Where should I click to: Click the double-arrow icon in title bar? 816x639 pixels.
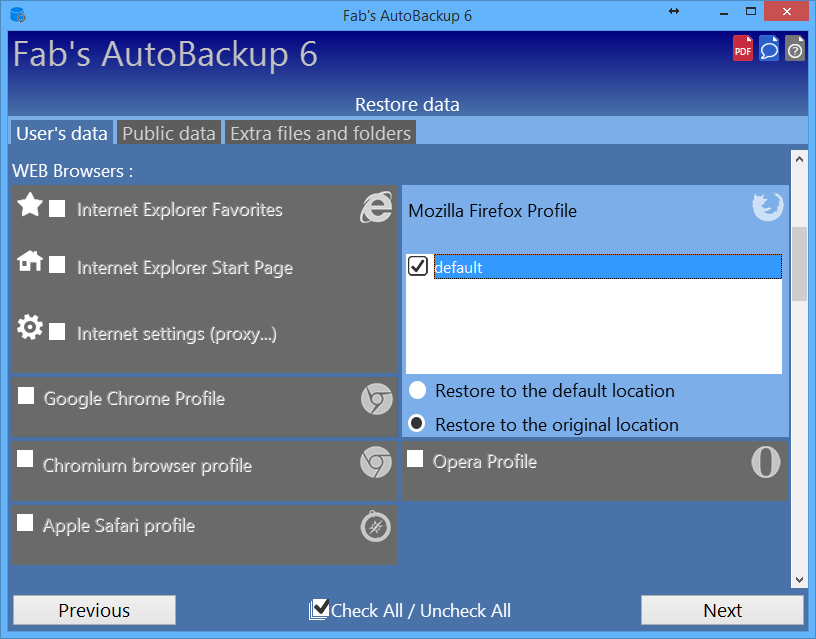[674, 11]
